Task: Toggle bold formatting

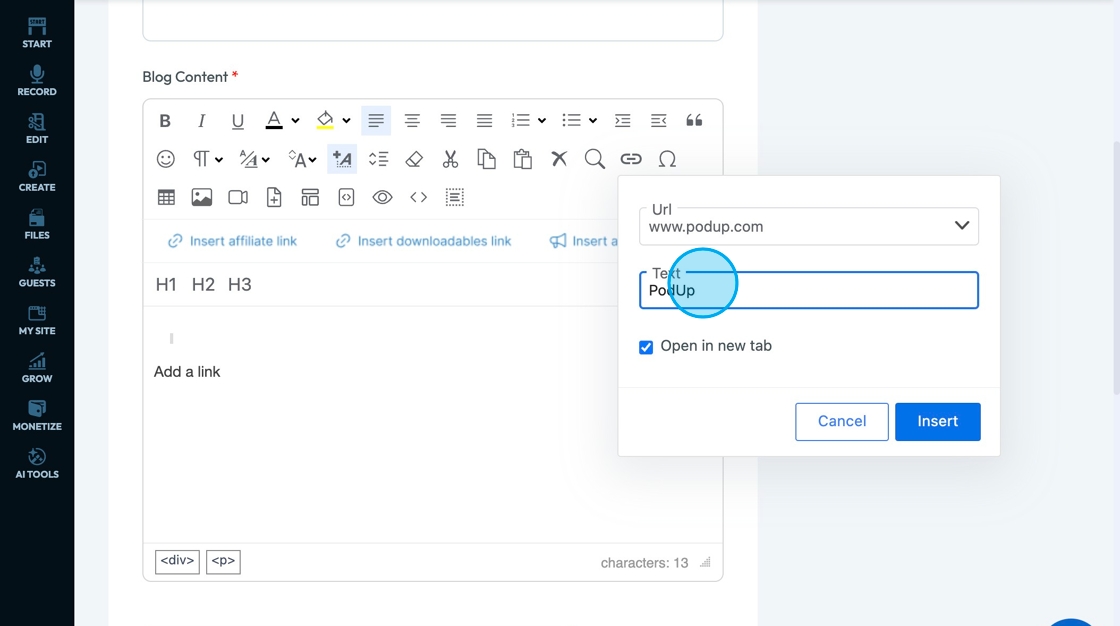Action: click(x=165, y=121)
